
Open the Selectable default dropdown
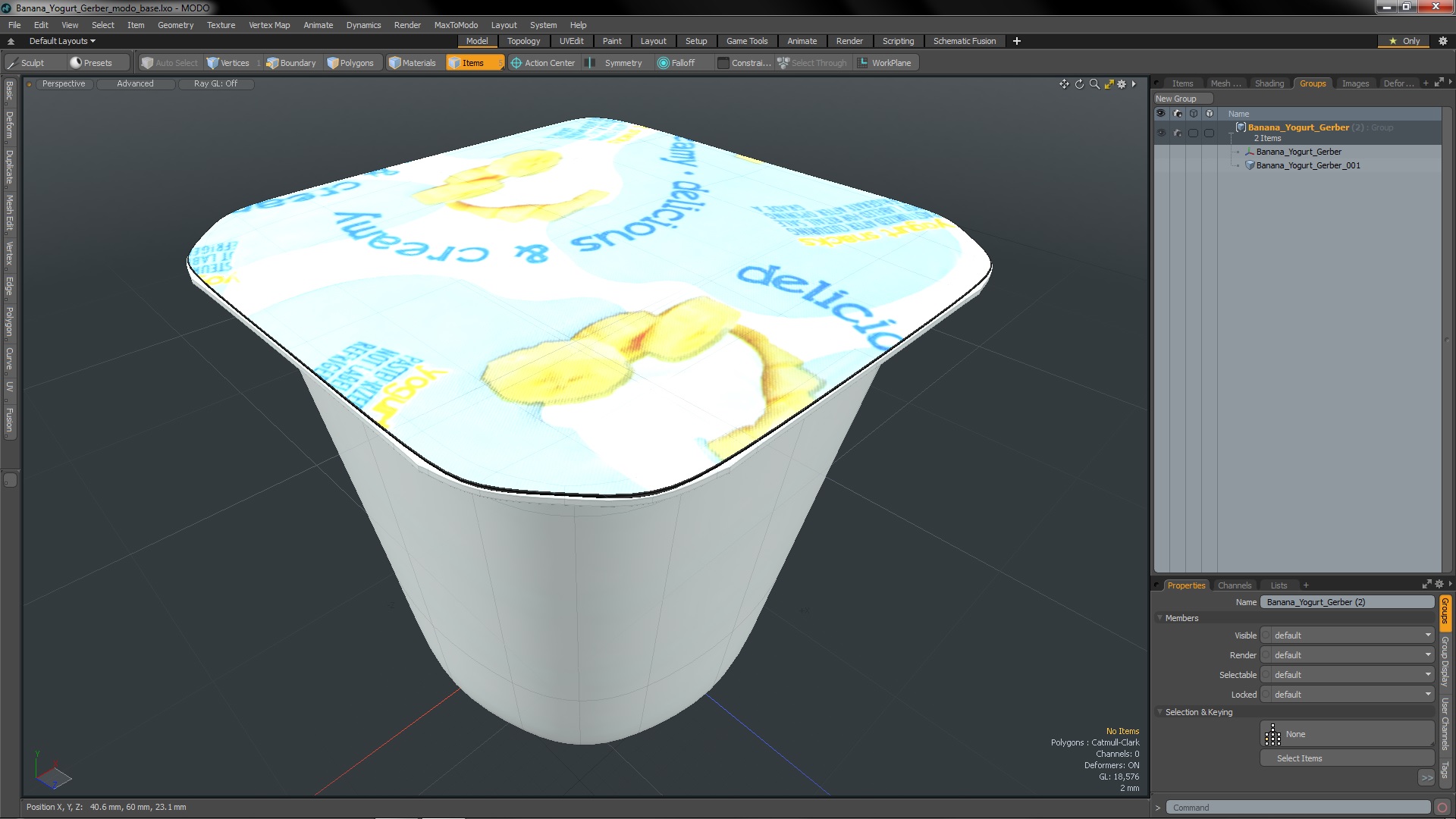[1352, 675]
